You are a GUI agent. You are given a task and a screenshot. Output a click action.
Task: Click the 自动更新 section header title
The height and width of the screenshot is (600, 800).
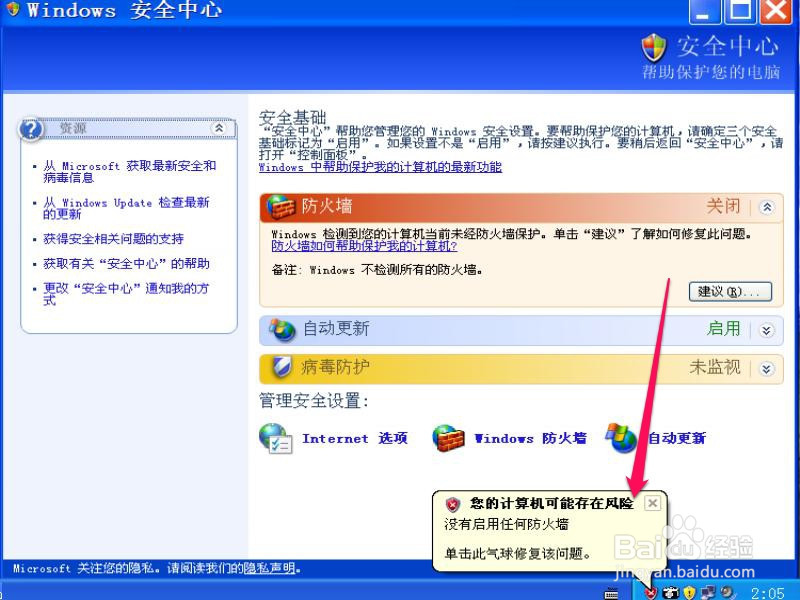point(336,329)
